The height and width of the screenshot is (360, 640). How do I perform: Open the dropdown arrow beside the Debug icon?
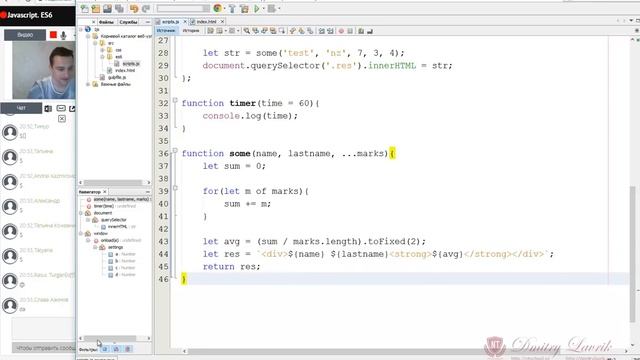coord(278,9)
